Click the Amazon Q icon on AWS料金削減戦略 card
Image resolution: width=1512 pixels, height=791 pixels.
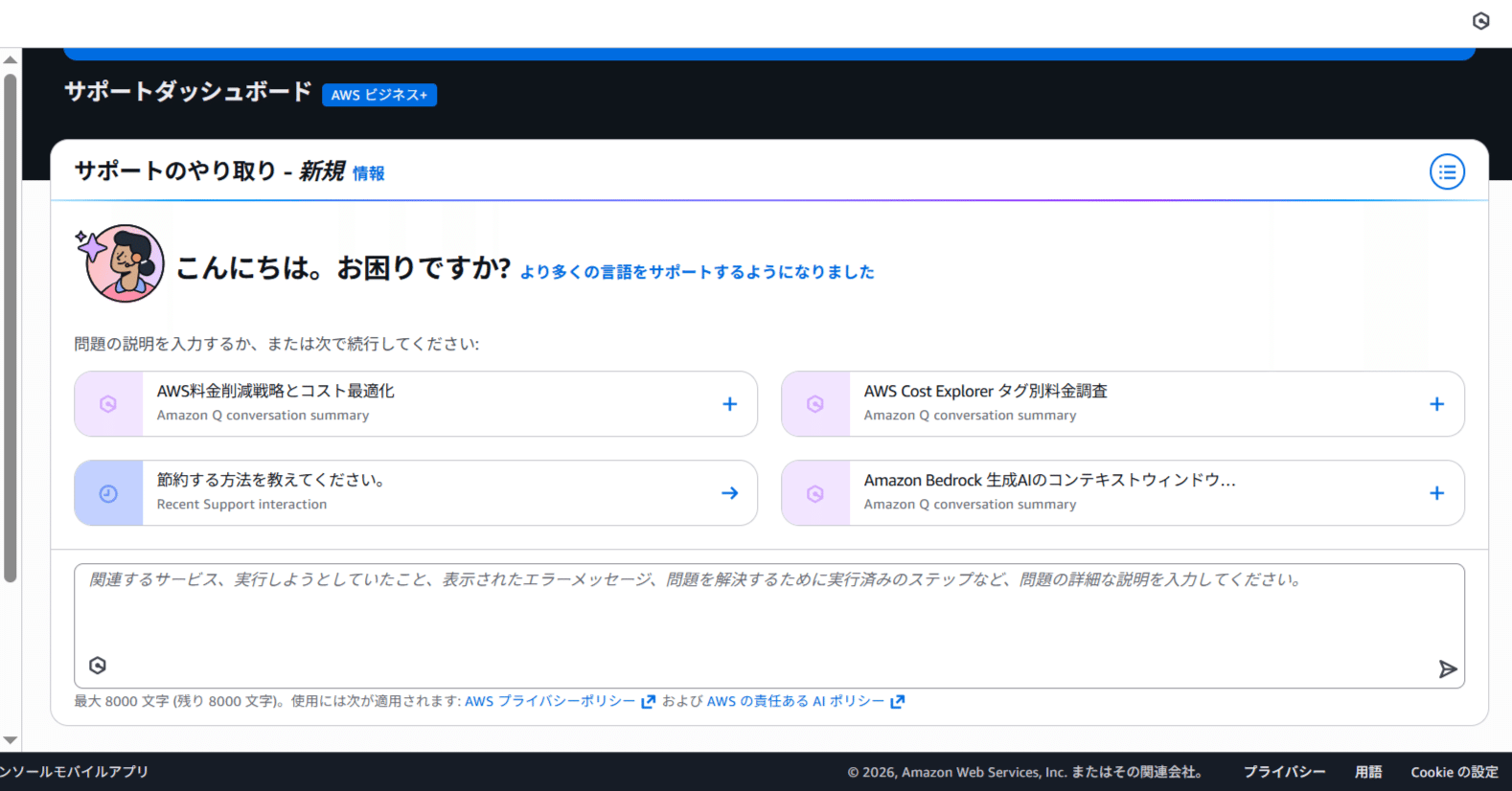[108, 404]
